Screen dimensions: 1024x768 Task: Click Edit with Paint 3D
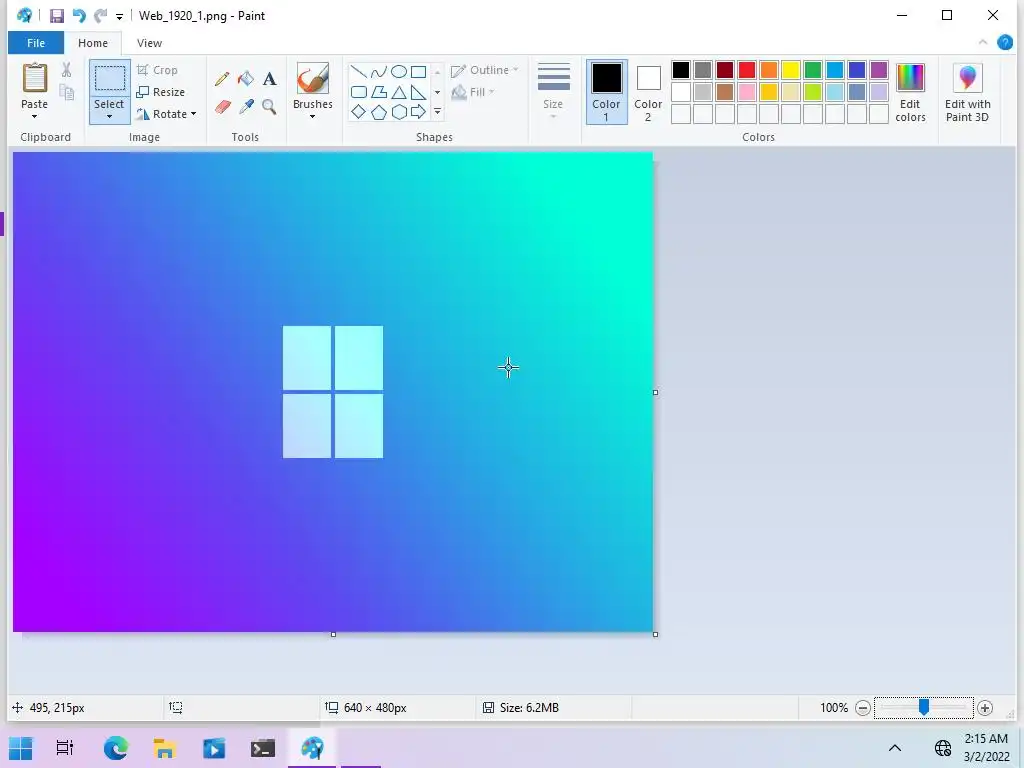[967, 92]
